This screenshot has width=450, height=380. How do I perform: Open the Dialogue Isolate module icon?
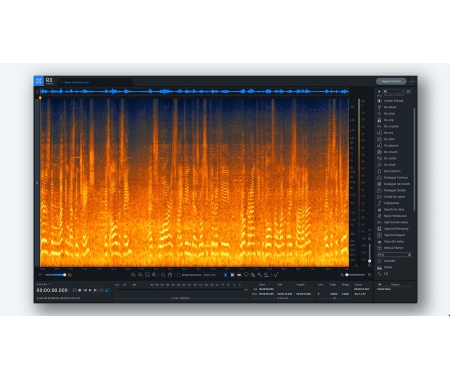[379, 190]
